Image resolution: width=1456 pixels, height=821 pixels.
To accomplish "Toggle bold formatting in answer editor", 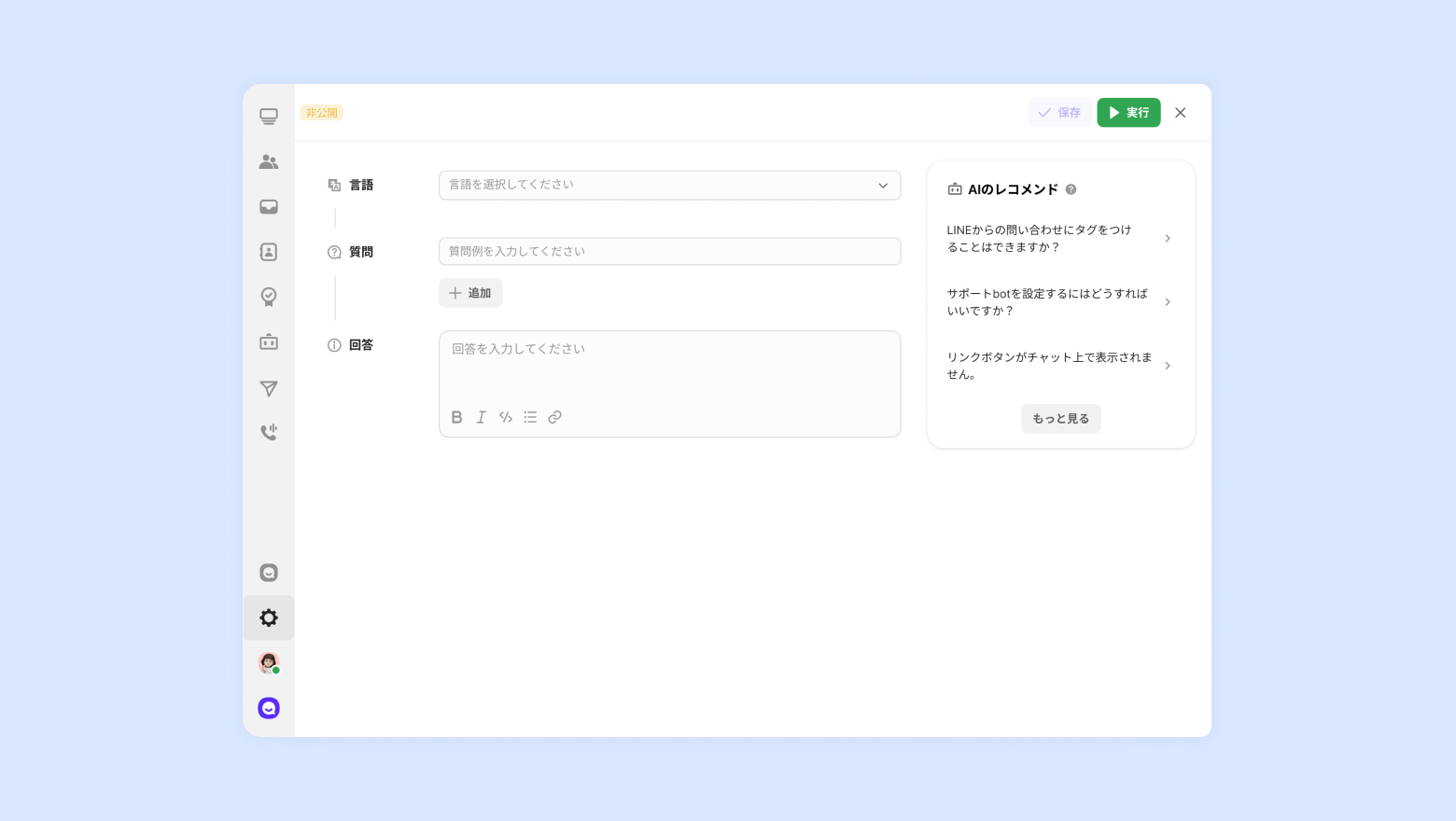I will point(456,417).
